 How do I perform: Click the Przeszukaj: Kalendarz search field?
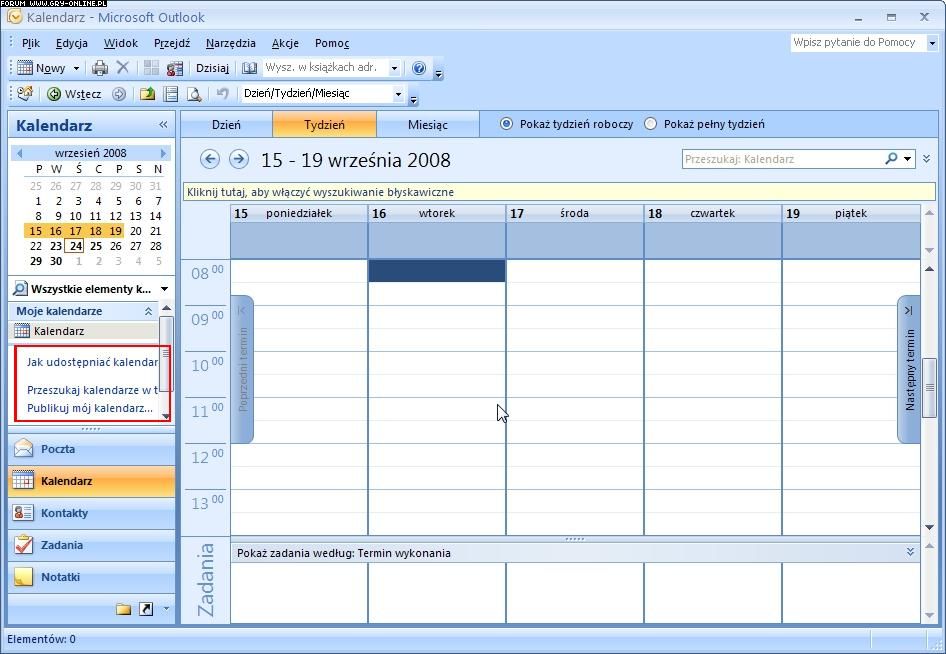pos(783,159)
